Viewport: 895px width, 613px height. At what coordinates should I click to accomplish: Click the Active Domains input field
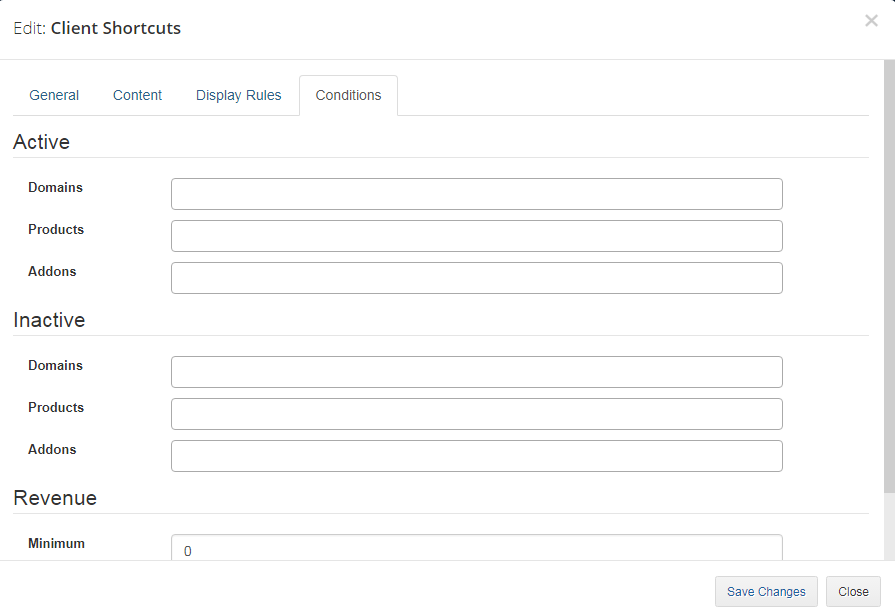[x=477, y=194]
